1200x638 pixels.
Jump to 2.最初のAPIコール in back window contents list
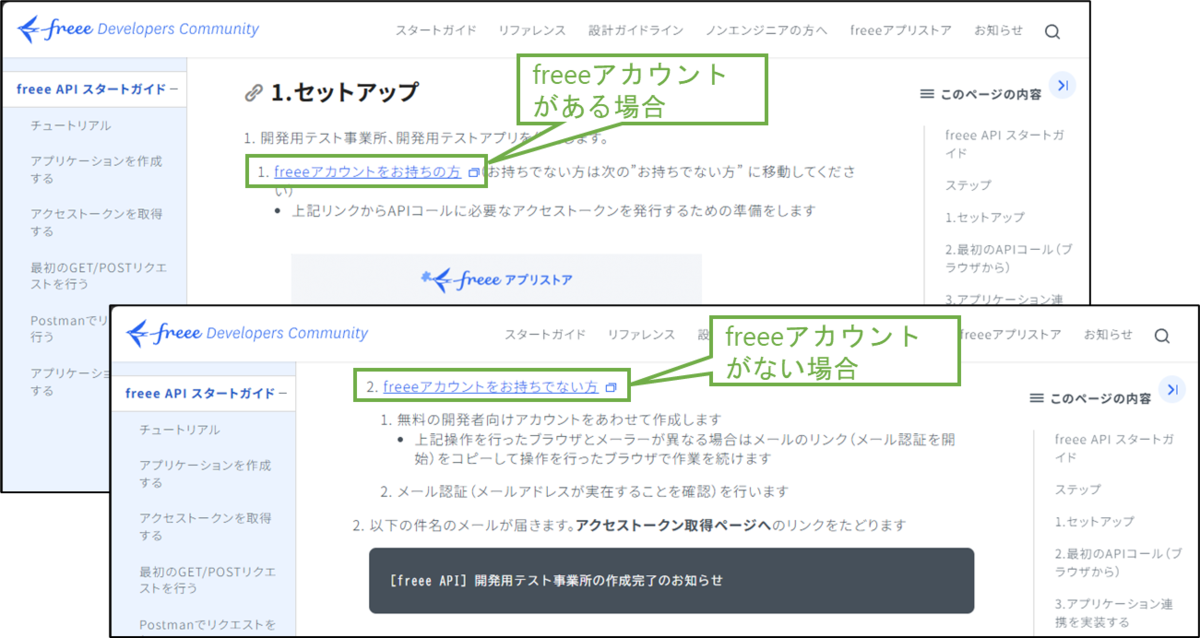[x=1008, y=258]
